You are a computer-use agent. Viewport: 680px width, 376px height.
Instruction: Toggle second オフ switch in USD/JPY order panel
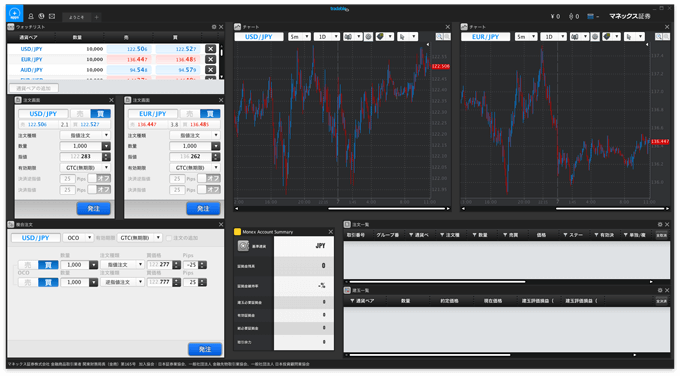click(99, 190)
